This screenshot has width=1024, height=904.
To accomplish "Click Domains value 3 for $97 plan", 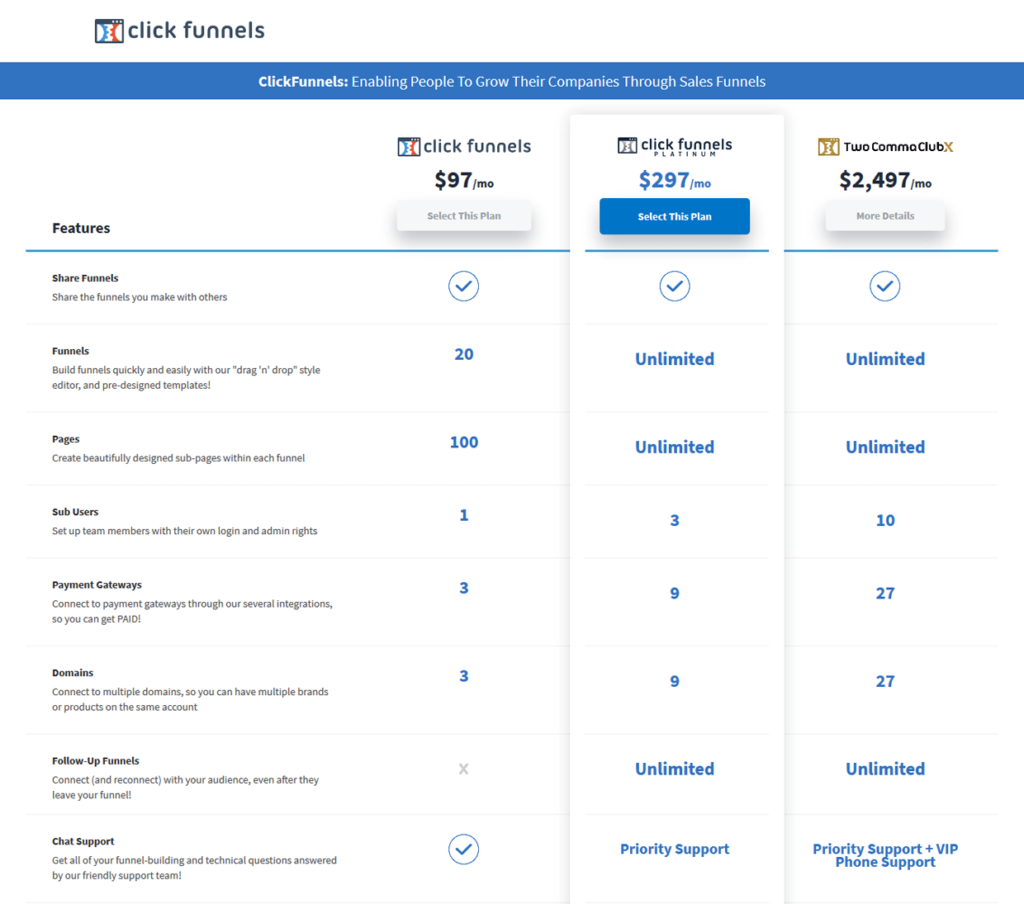I will click(x=464, y=676).
